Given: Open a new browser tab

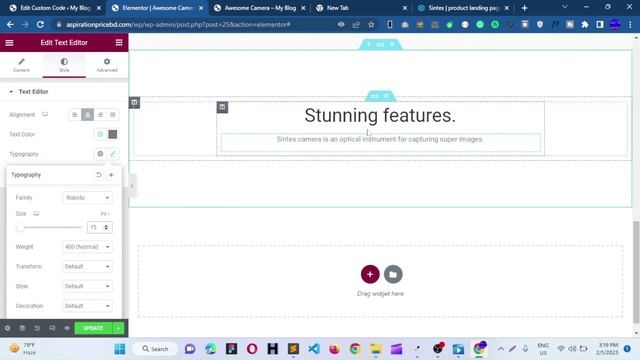Looking at the screenshot, I should [524, 8].
